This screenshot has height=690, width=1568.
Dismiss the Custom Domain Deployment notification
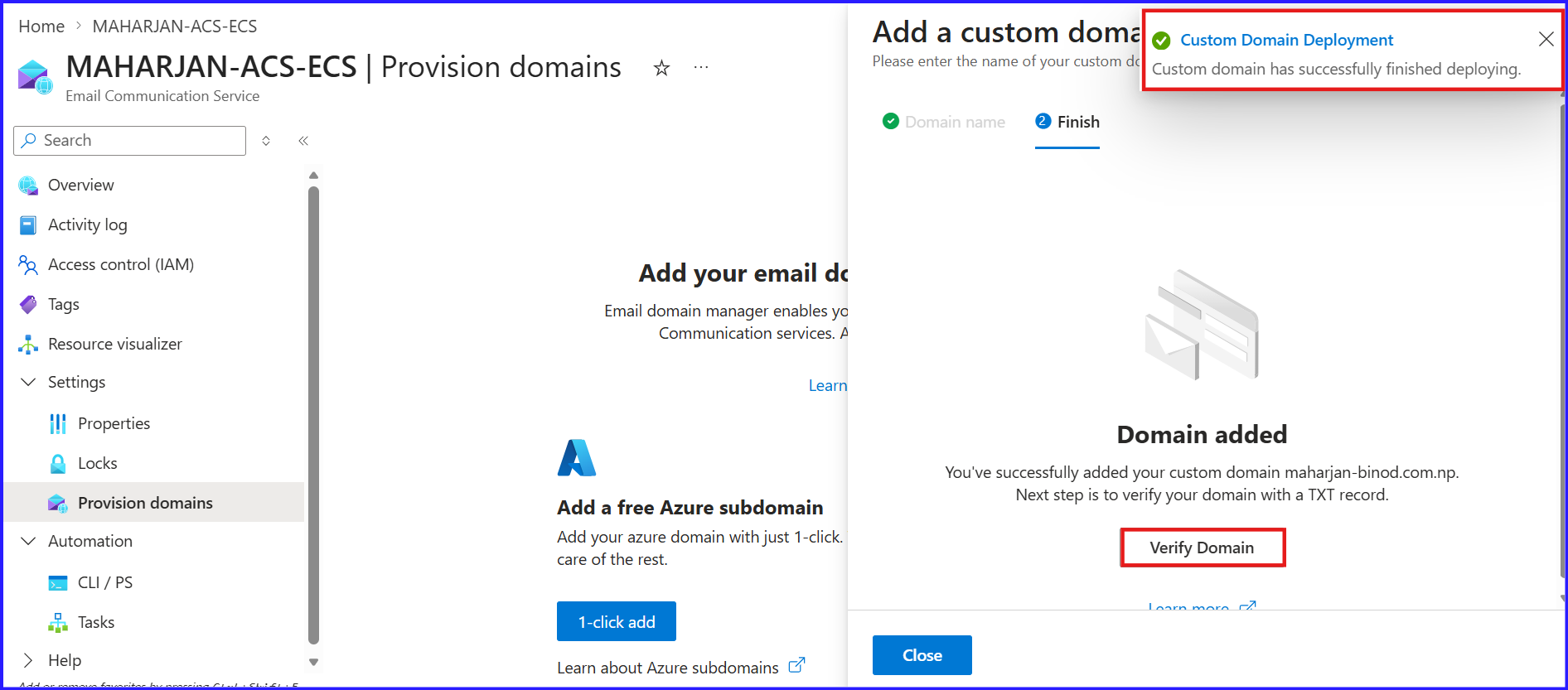[1546, 39]
